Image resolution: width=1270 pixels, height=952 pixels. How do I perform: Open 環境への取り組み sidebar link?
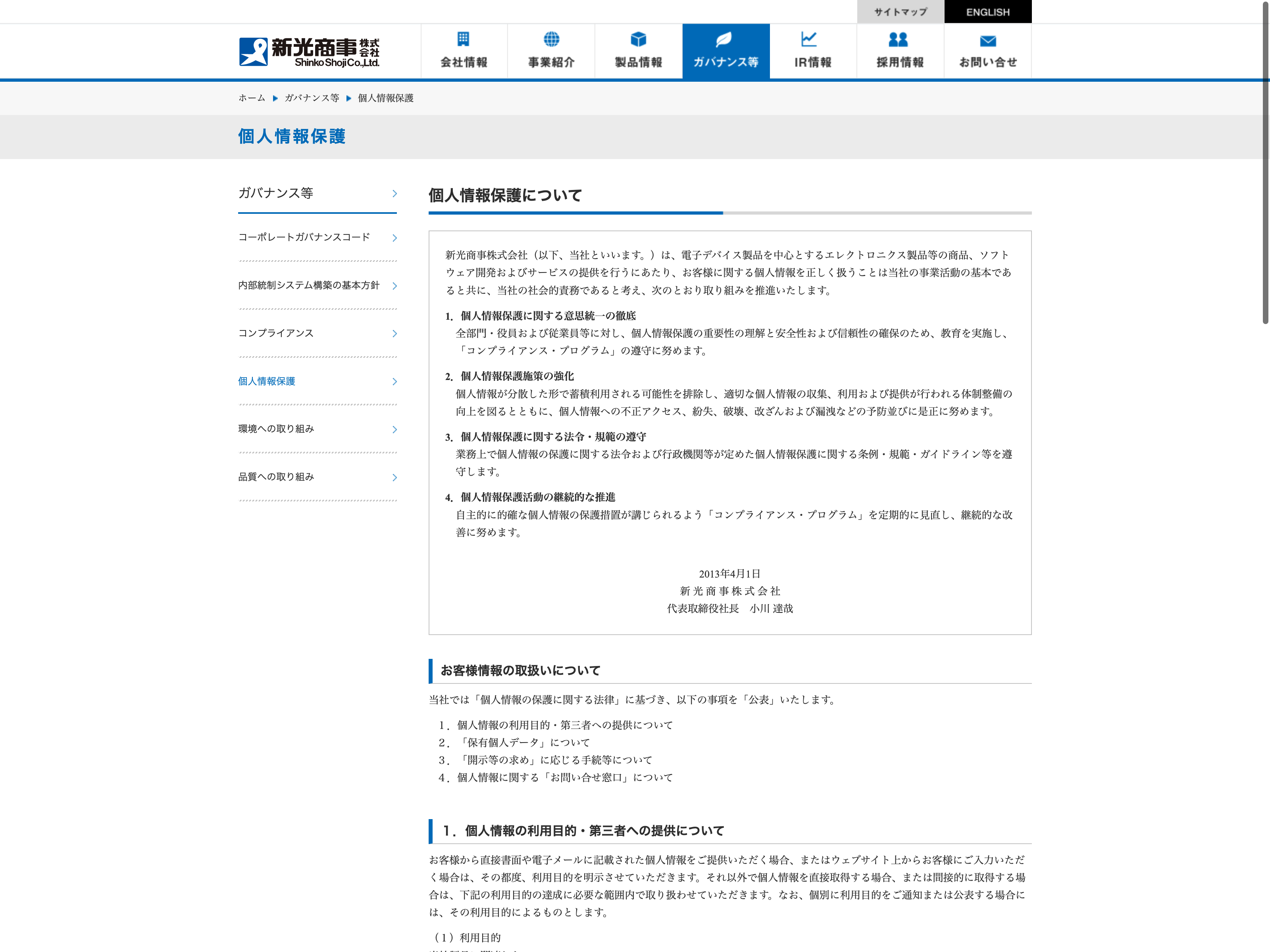tap(276, 429)
